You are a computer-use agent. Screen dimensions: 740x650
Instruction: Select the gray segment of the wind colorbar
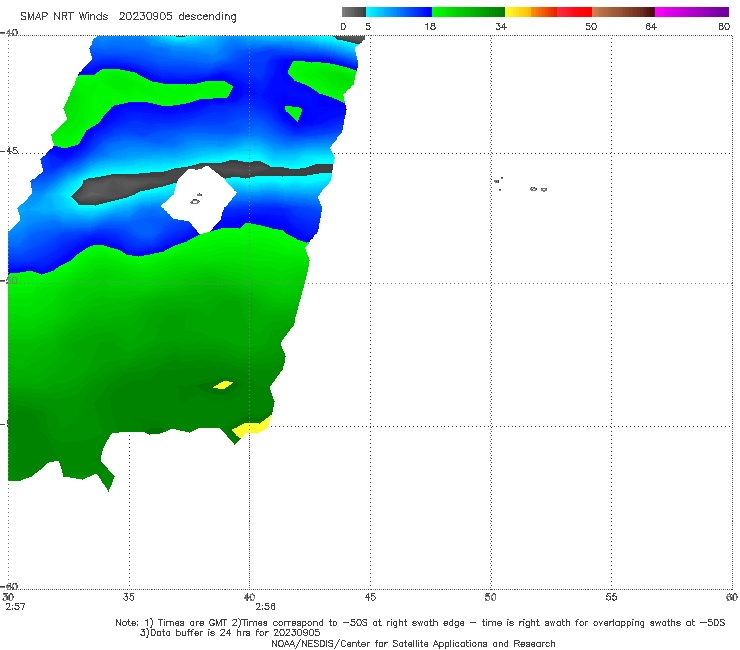354,12
